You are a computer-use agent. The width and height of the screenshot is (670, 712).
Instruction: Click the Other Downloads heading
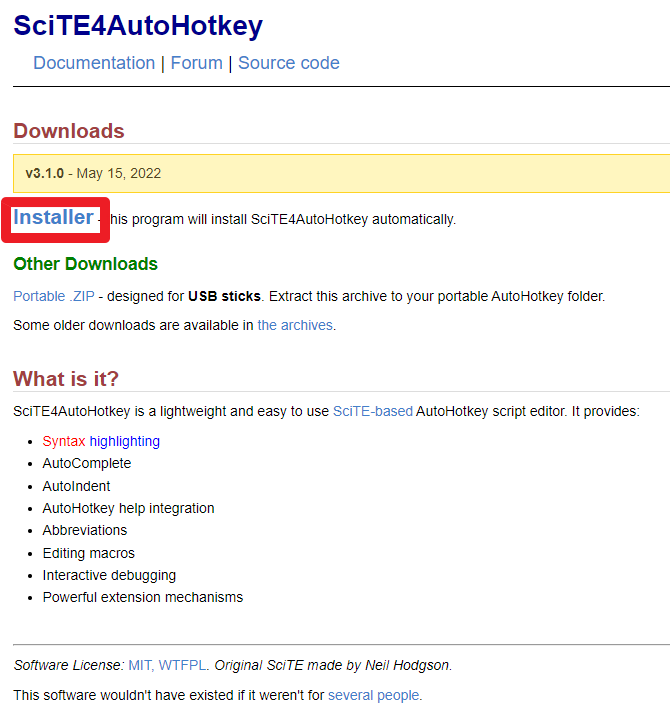point(85,264)
